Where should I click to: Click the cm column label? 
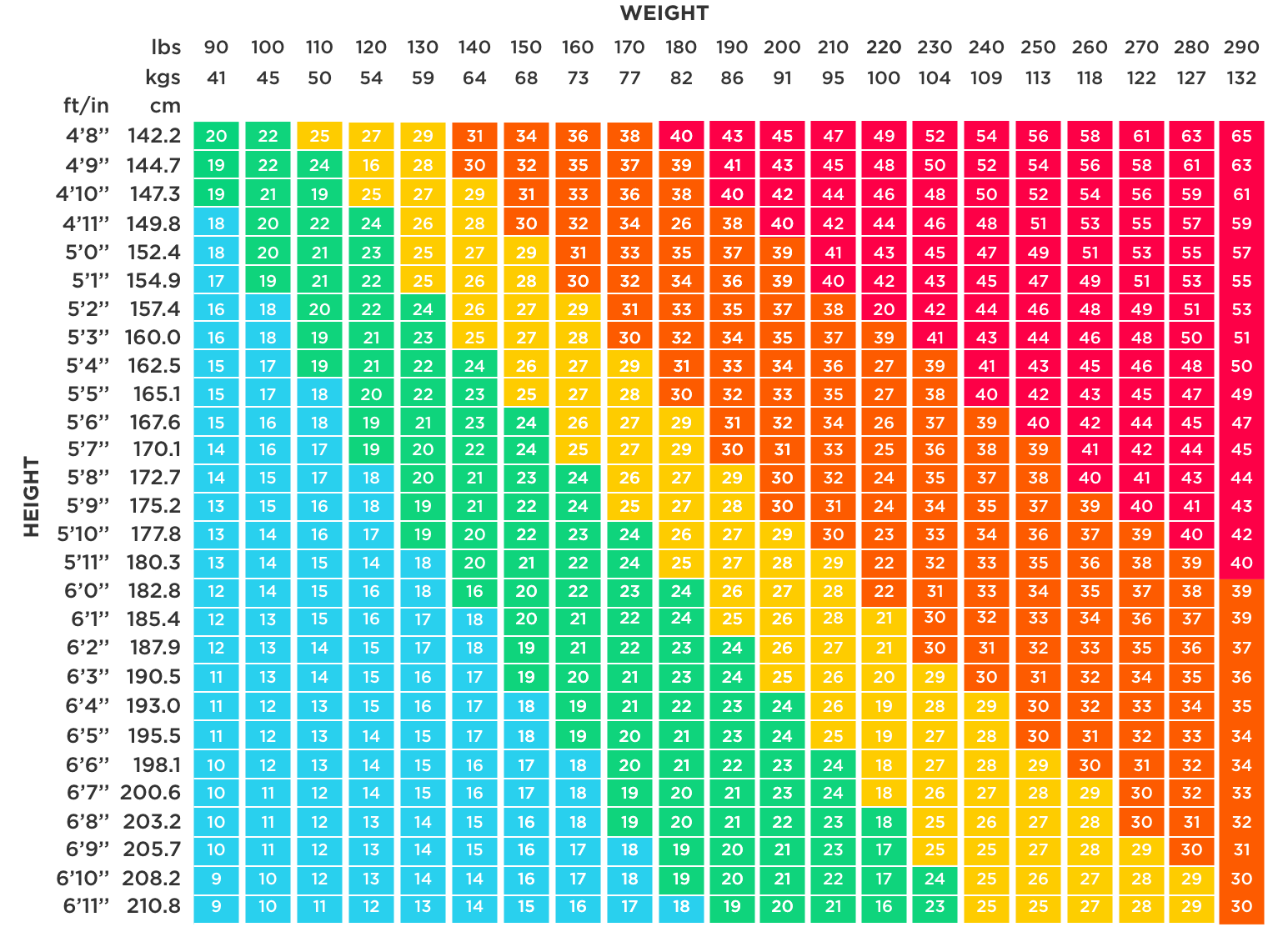pos(165,106)
